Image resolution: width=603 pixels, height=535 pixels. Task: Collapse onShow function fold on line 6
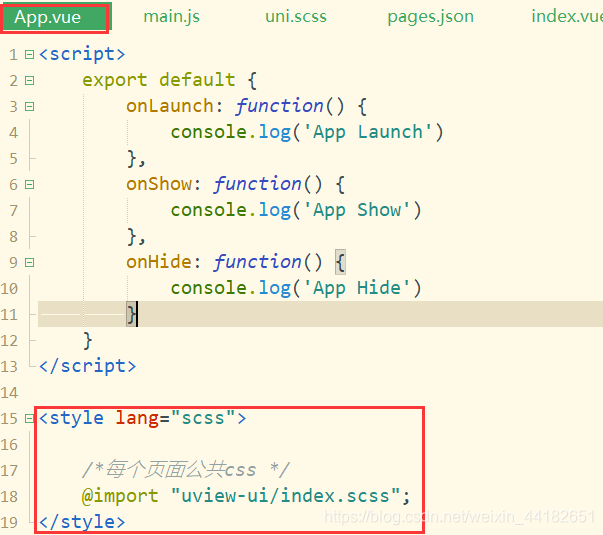(x=29, y=185)
